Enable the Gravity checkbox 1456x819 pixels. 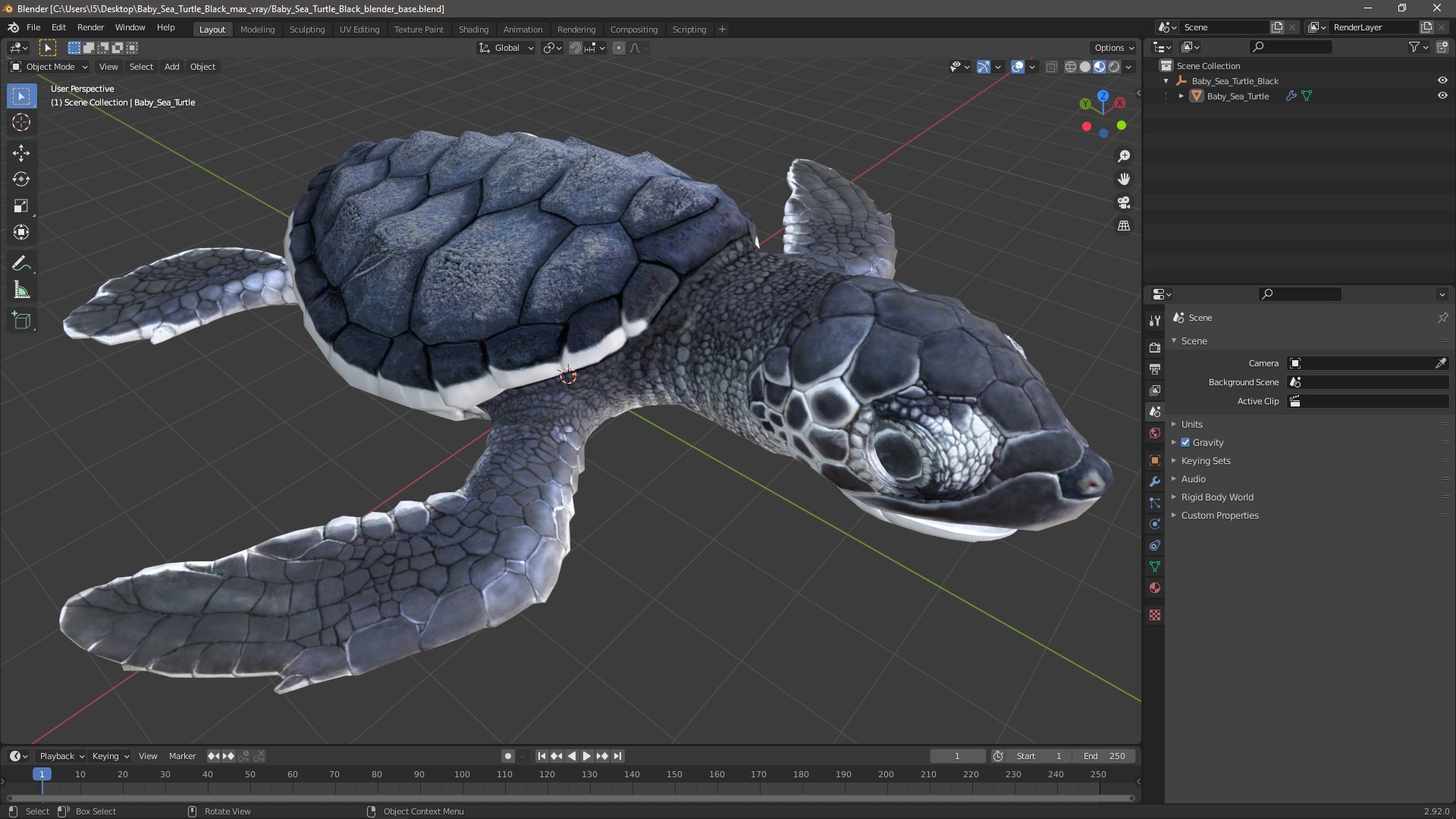(1185, 442)
